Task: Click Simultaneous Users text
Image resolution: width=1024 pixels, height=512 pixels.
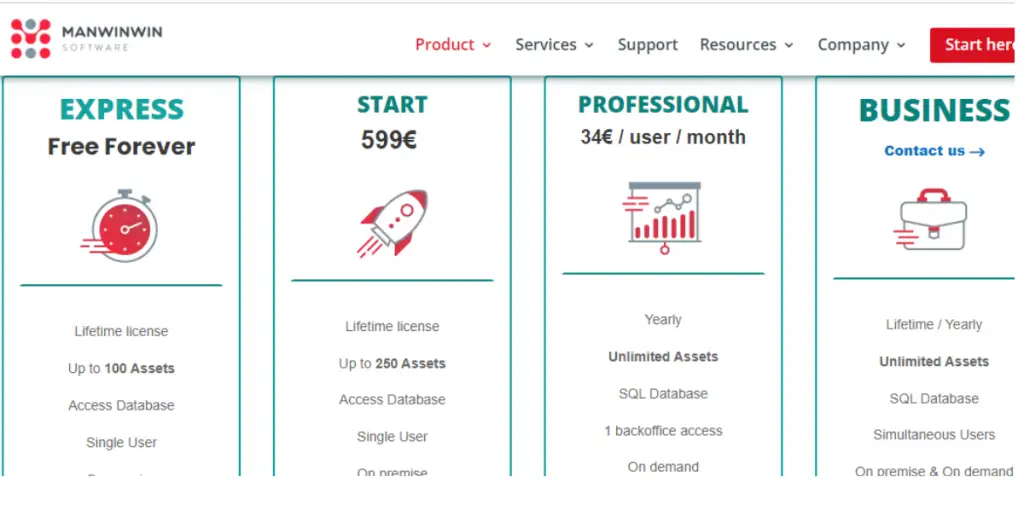Action: point(934,435)
